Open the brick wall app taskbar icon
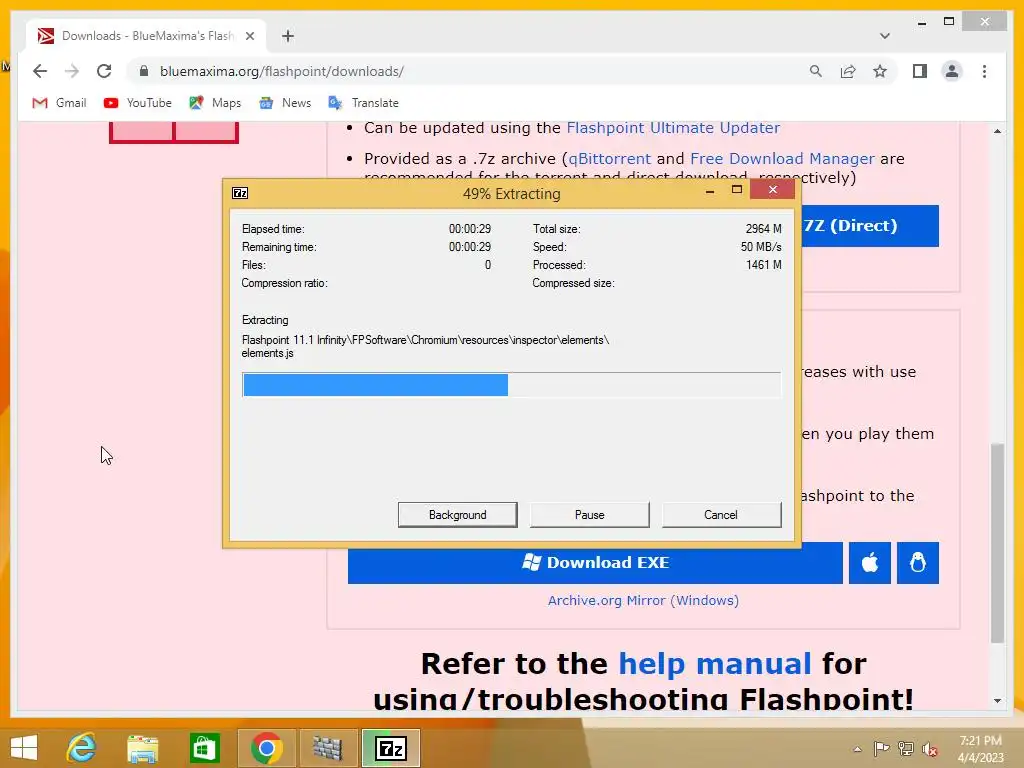This screenshot has width=1024, height=768. [x=328, y=748]
